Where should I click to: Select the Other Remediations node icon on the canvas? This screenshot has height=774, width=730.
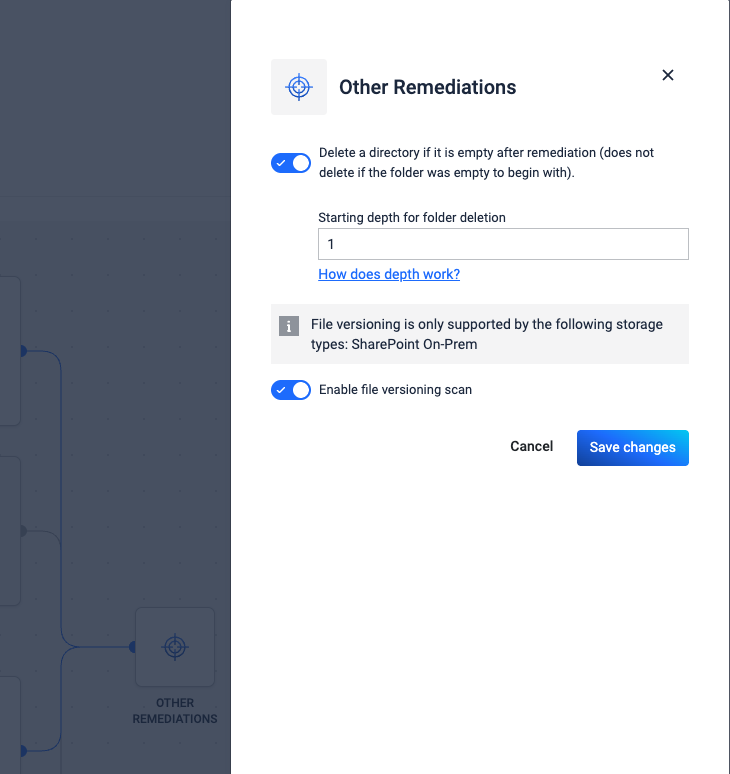pos(175,647)
